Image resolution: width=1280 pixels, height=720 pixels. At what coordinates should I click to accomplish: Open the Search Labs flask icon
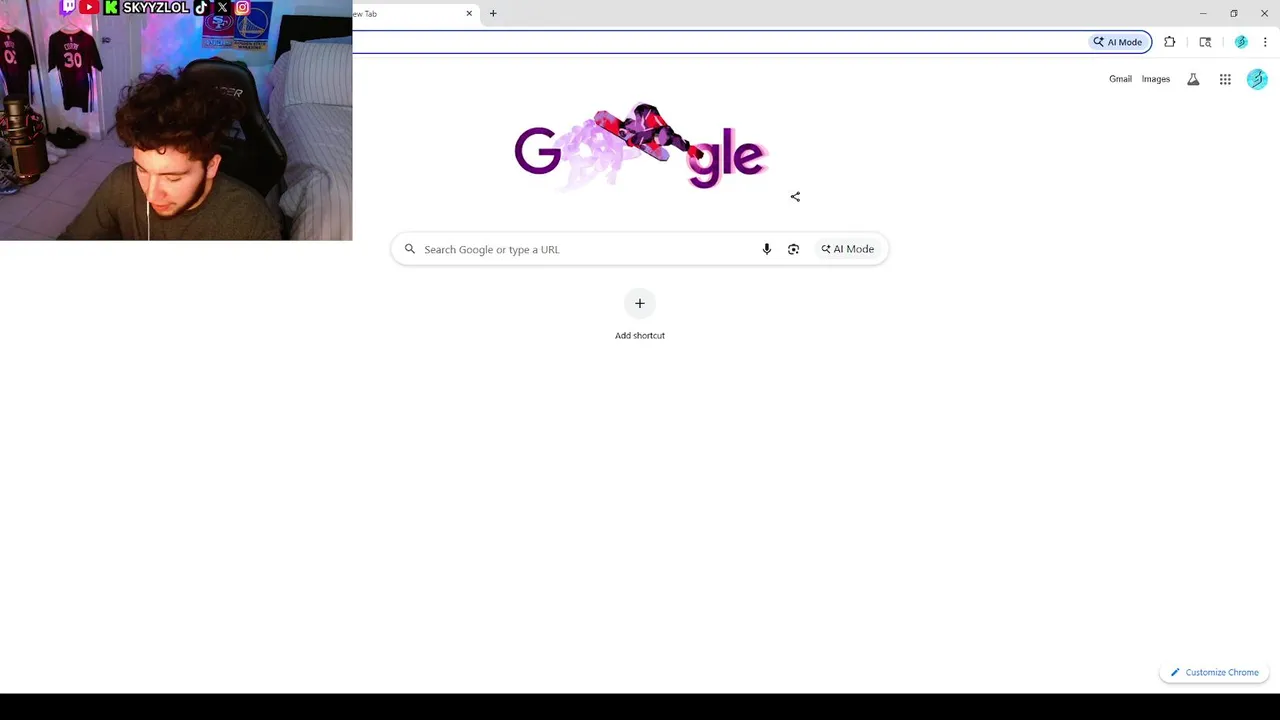(x=1193, y=79)
